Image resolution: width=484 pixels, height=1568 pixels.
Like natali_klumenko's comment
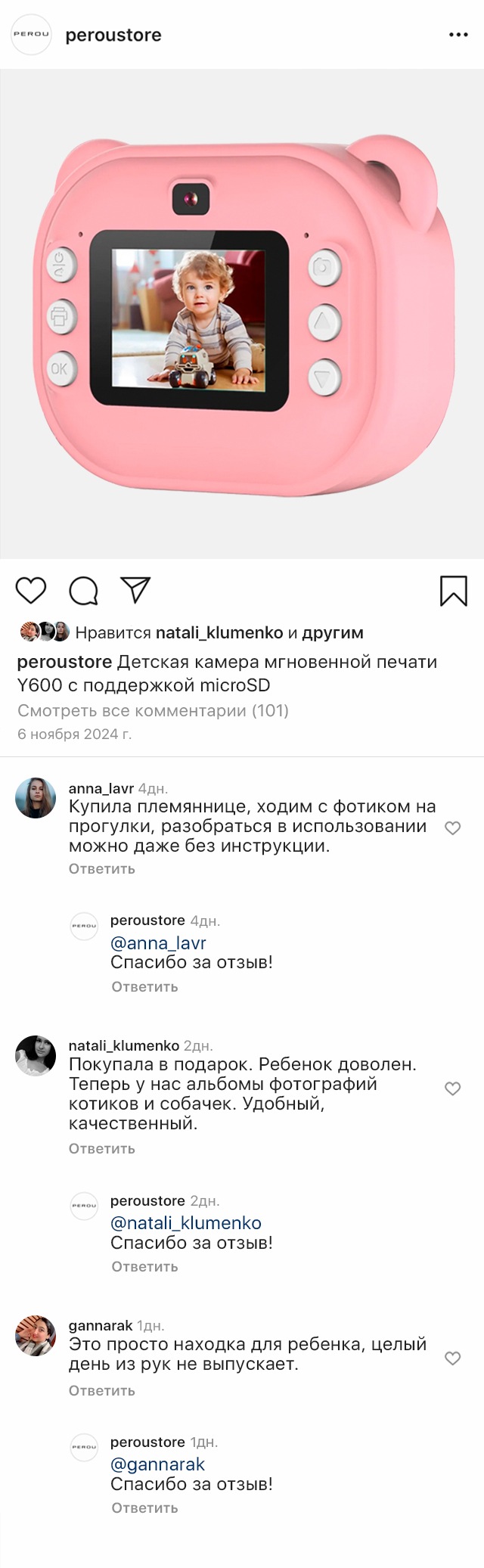coord(452,1088)
